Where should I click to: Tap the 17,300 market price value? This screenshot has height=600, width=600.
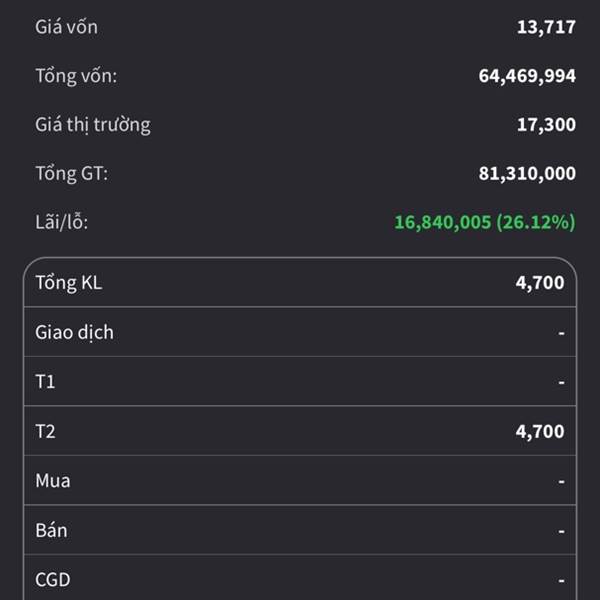click(546, 125)
